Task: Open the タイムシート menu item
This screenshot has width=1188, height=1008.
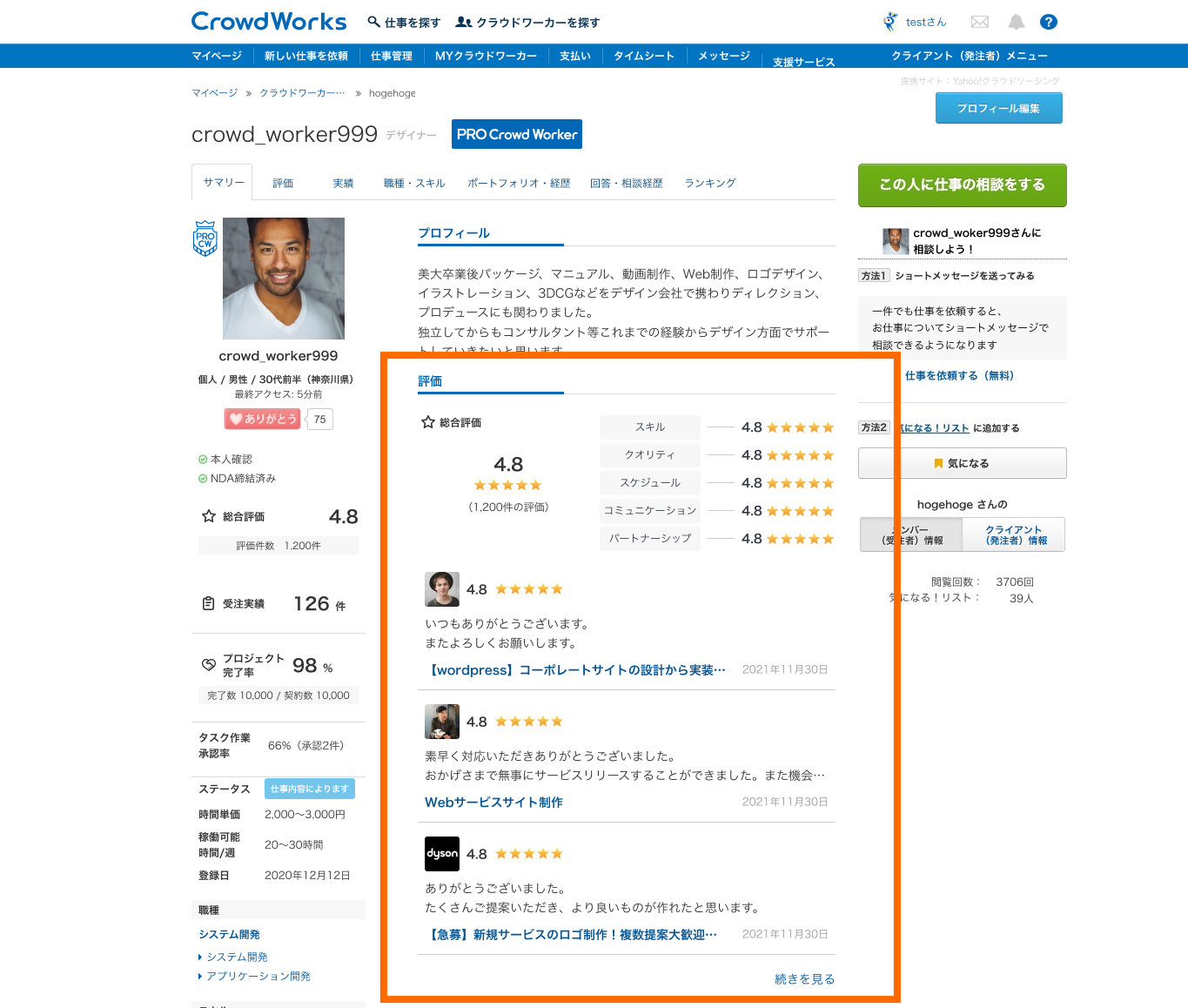Action: pyautogui.click(x=644, y=56)
